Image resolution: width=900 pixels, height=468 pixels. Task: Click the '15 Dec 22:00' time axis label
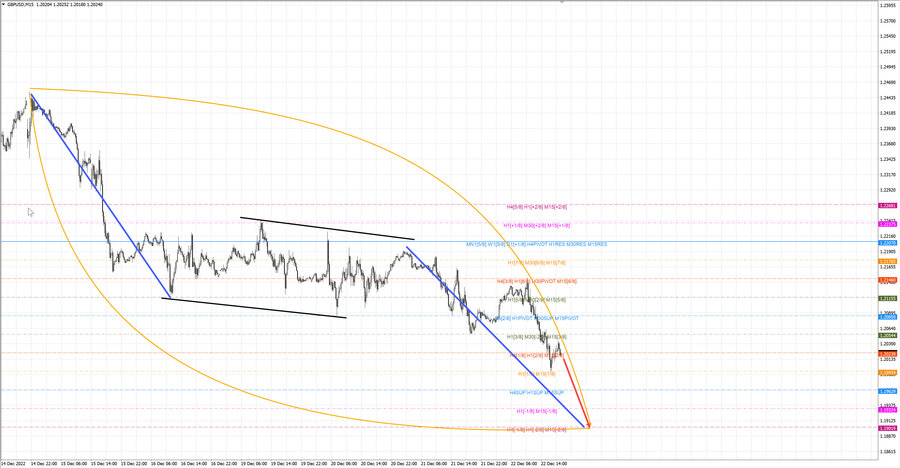coord(134,463)
